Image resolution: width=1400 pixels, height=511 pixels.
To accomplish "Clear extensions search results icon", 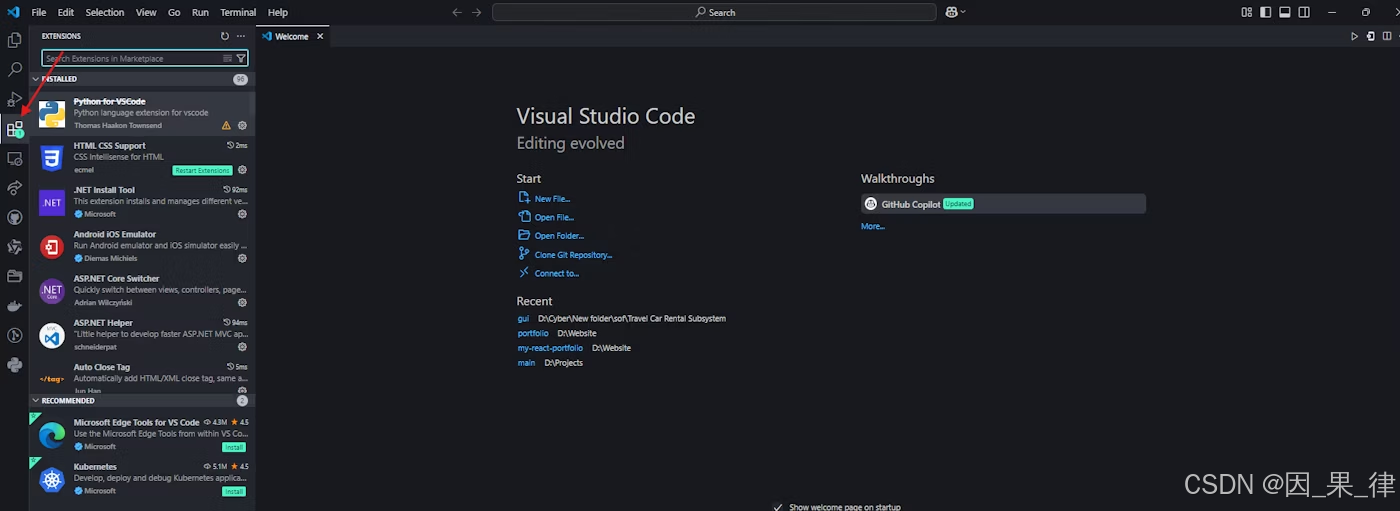I will click(228, 58).
